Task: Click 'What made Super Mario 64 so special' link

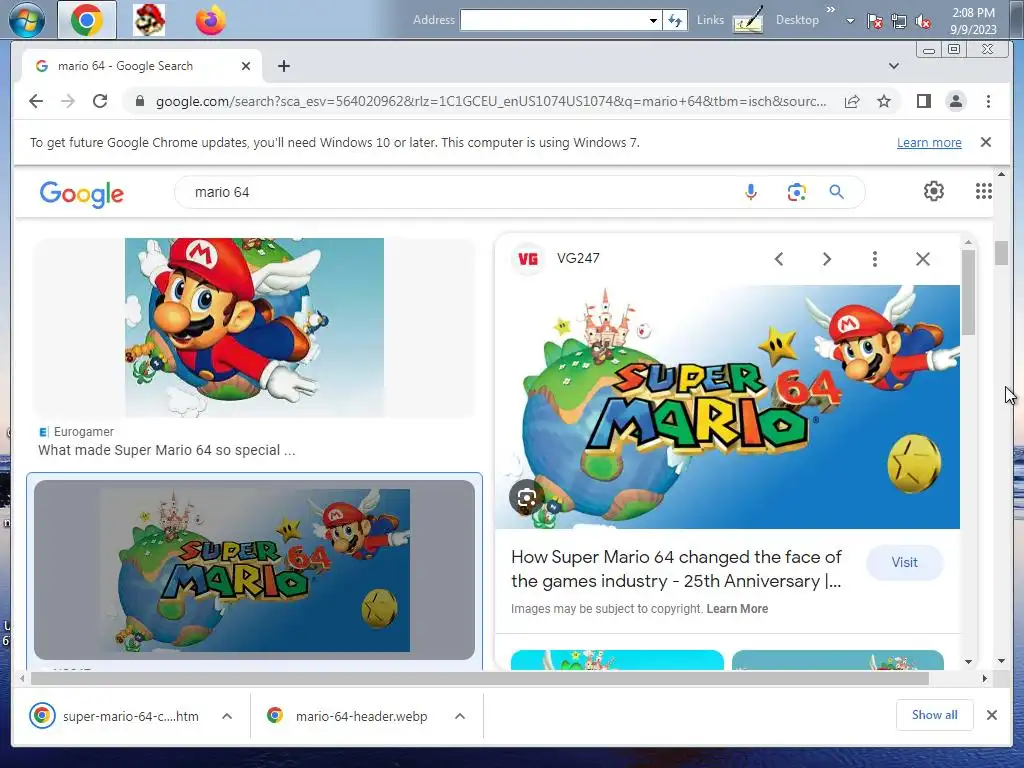Action: (167, 450)
